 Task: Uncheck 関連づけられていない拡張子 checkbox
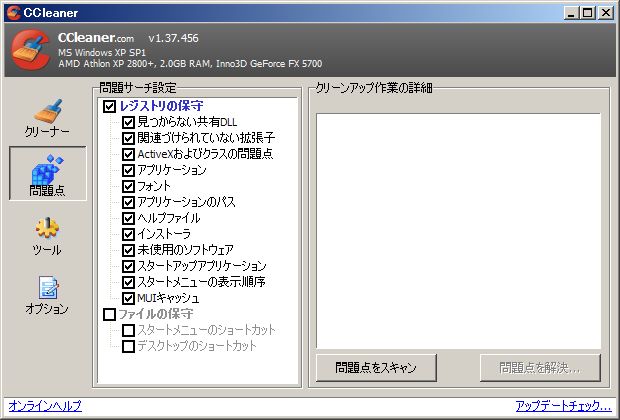click(x=128, y=138)
